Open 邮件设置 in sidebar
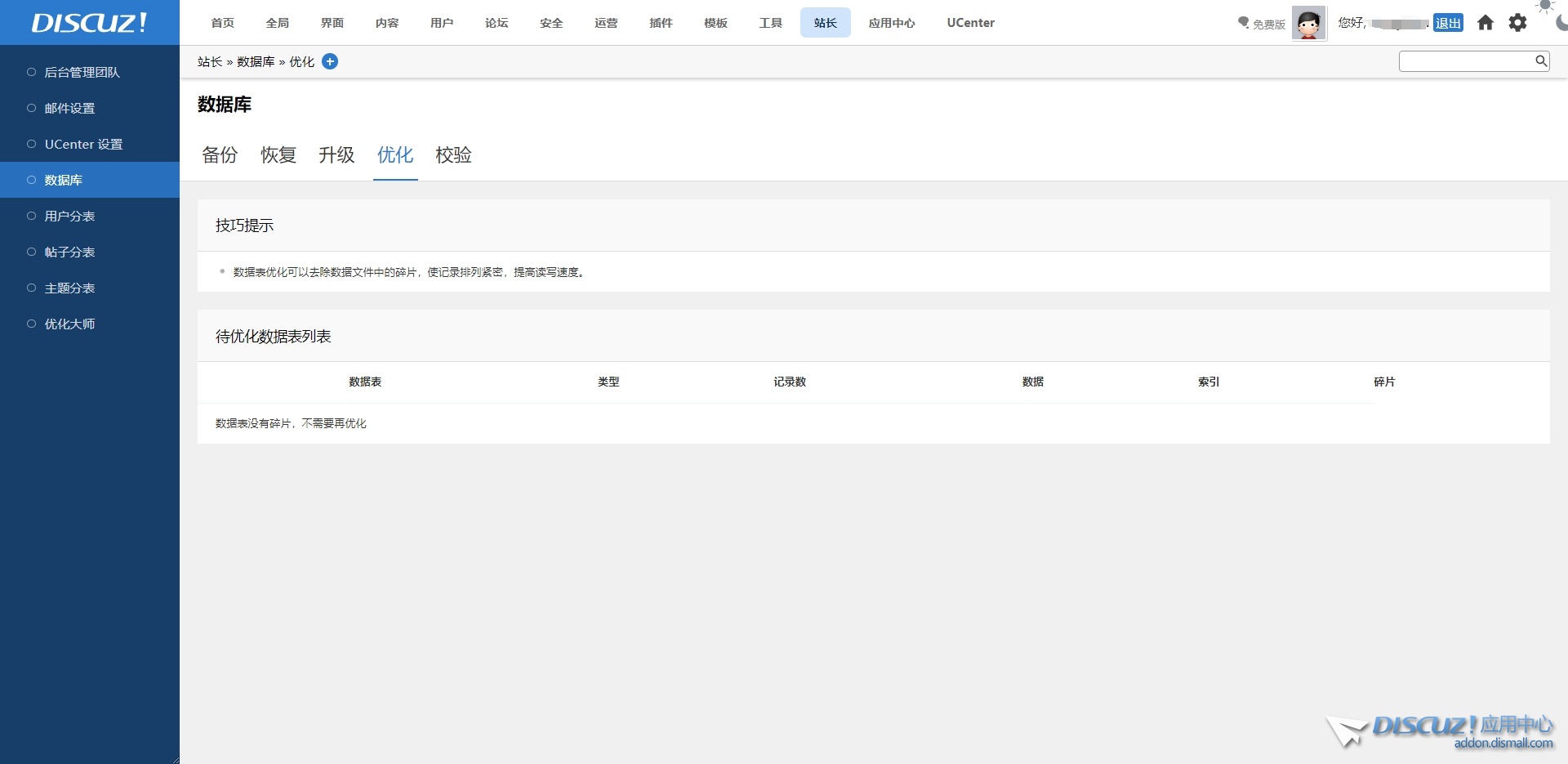1568x764 pixels. tap(90, 108)
